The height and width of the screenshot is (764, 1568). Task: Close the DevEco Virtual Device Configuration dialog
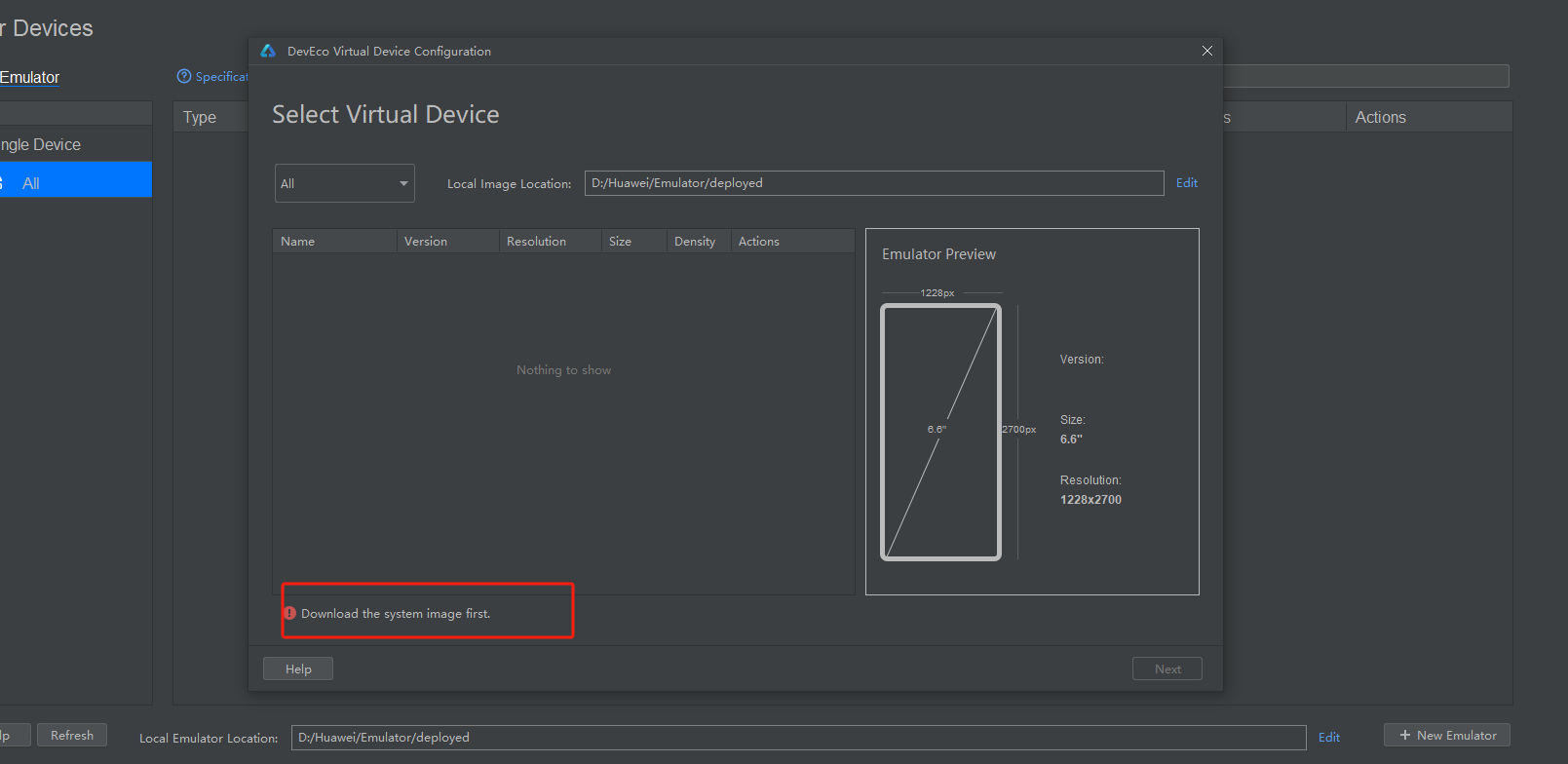1207,51
